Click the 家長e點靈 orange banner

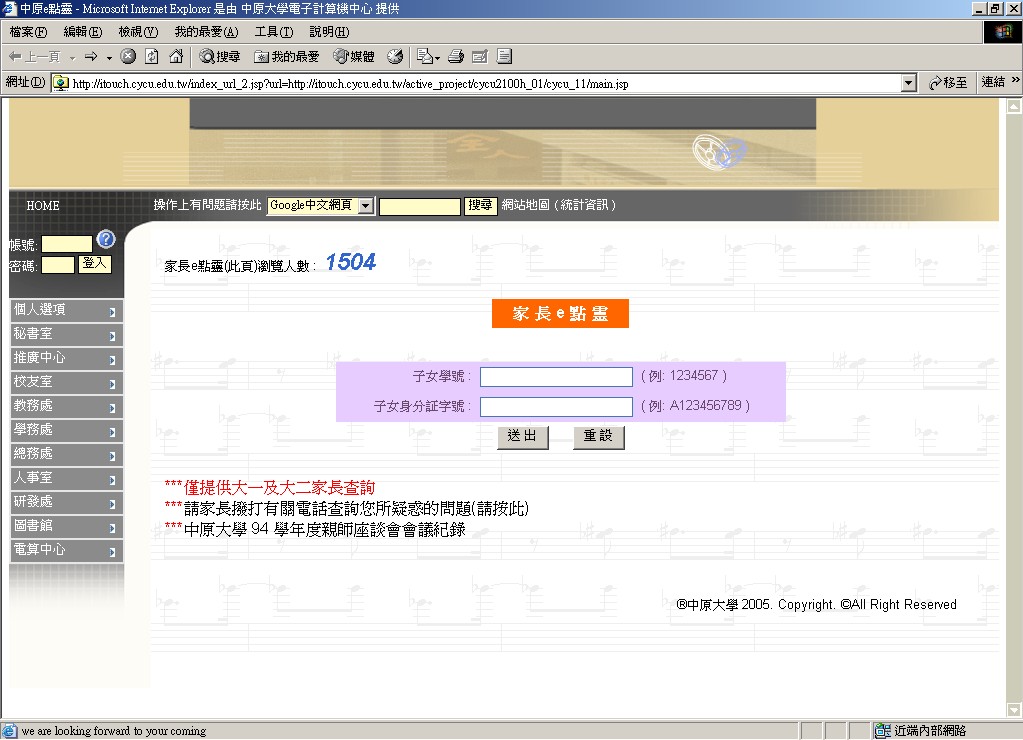point(560,314)
